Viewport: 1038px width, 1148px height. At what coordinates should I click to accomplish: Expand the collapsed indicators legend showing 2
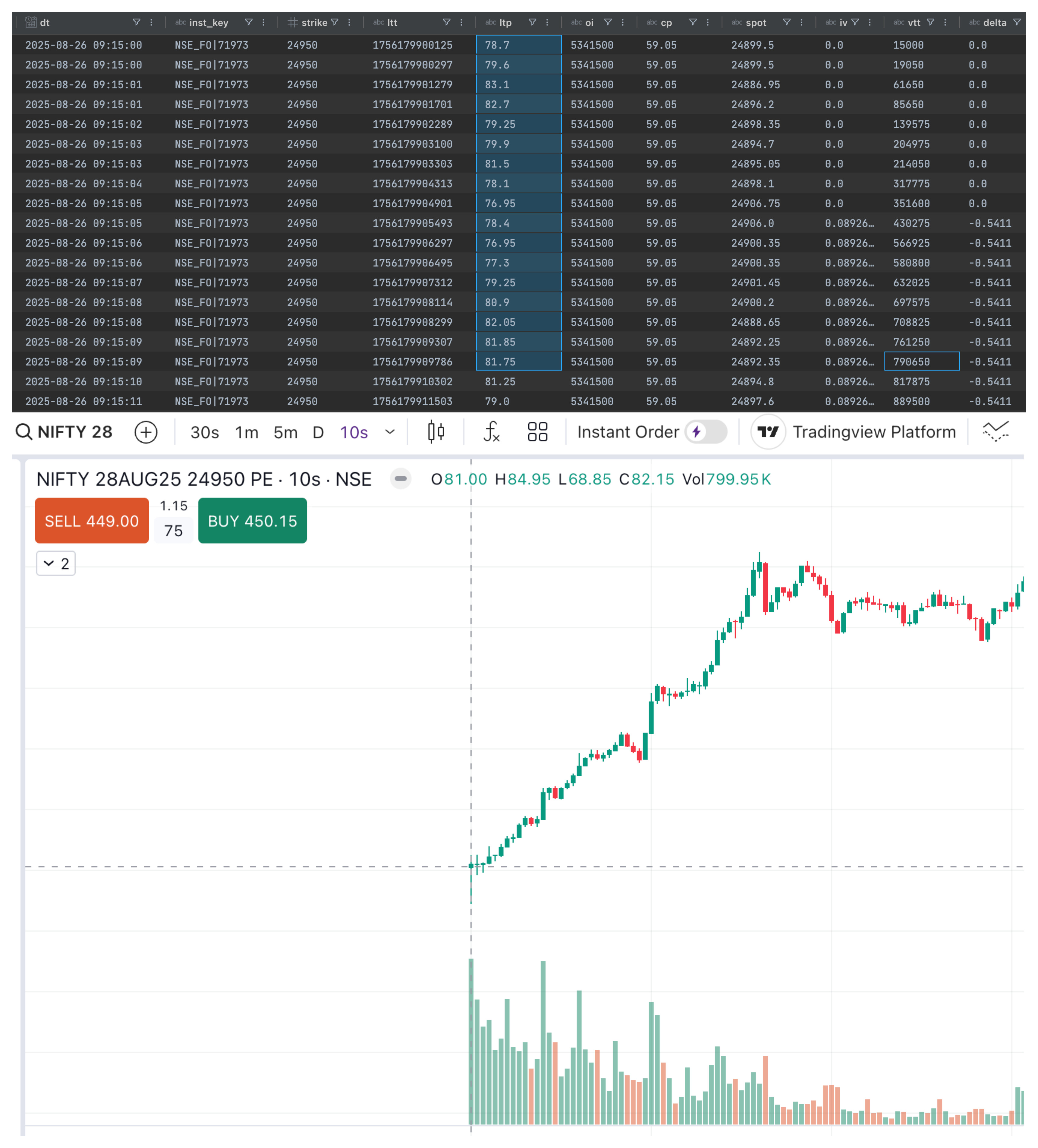point(56,563)
